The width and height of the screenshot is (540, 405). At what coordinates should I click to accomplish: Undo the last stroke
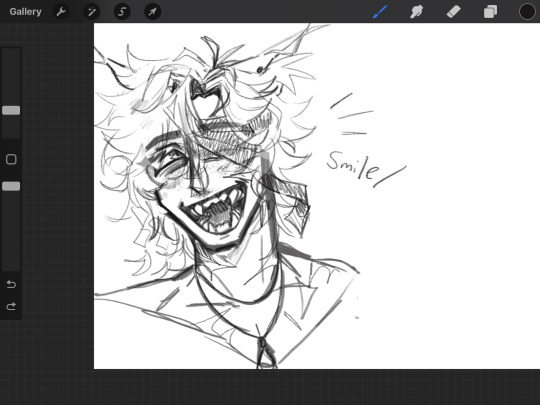[x=11, y=284]
